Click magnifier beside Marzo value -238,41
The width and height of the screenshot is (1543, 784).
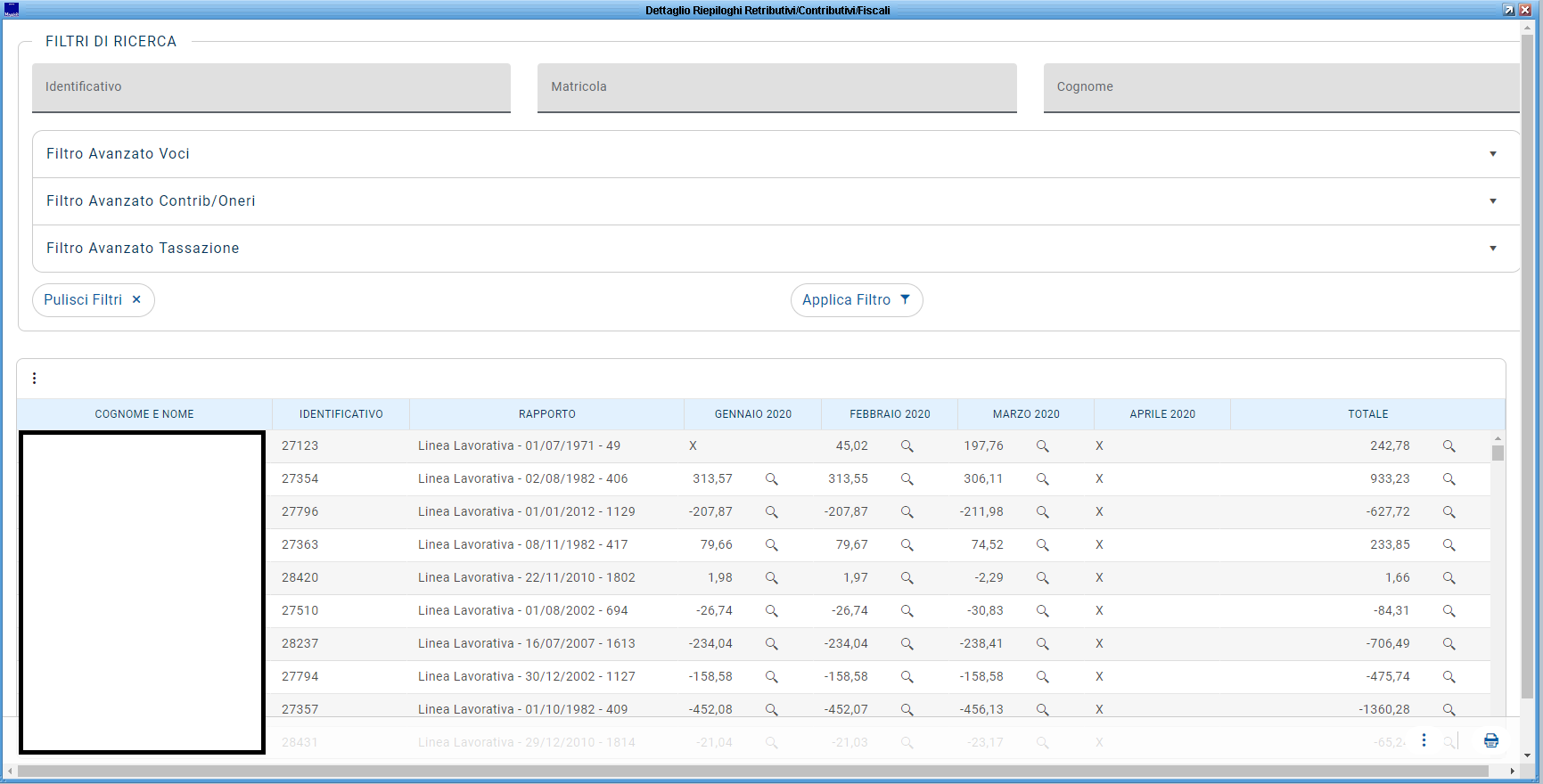[x=1042, y=644]
